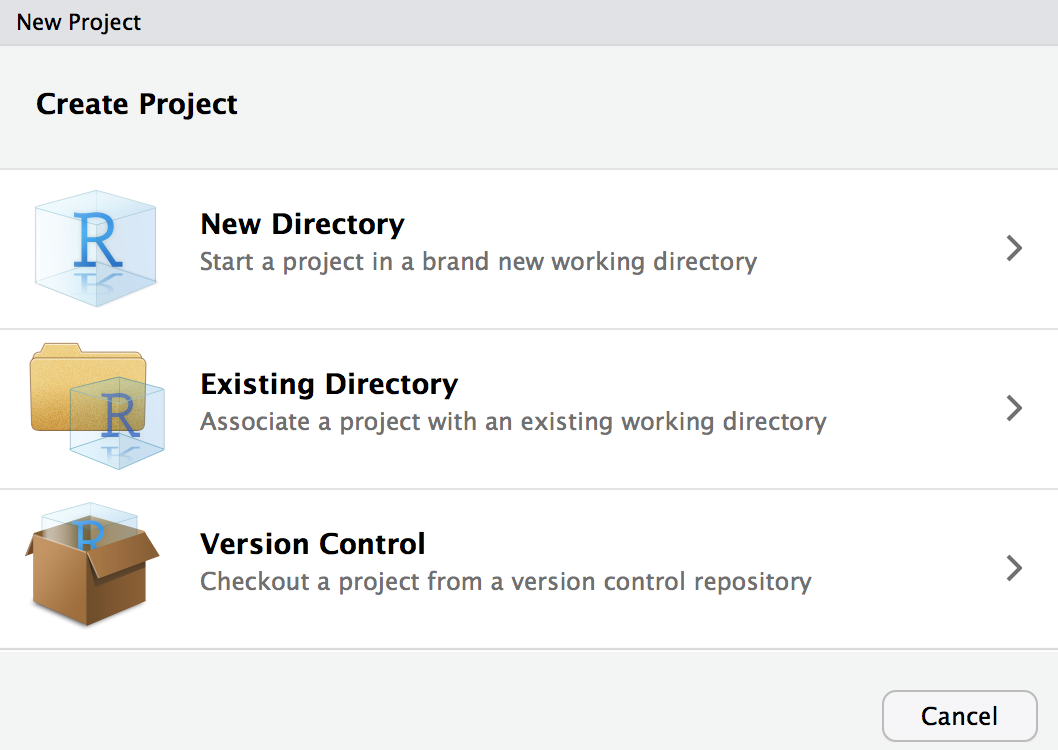This screenshot has width=1058, height=750.
Task: Click the description under New Directory
Action: [478, 261]
